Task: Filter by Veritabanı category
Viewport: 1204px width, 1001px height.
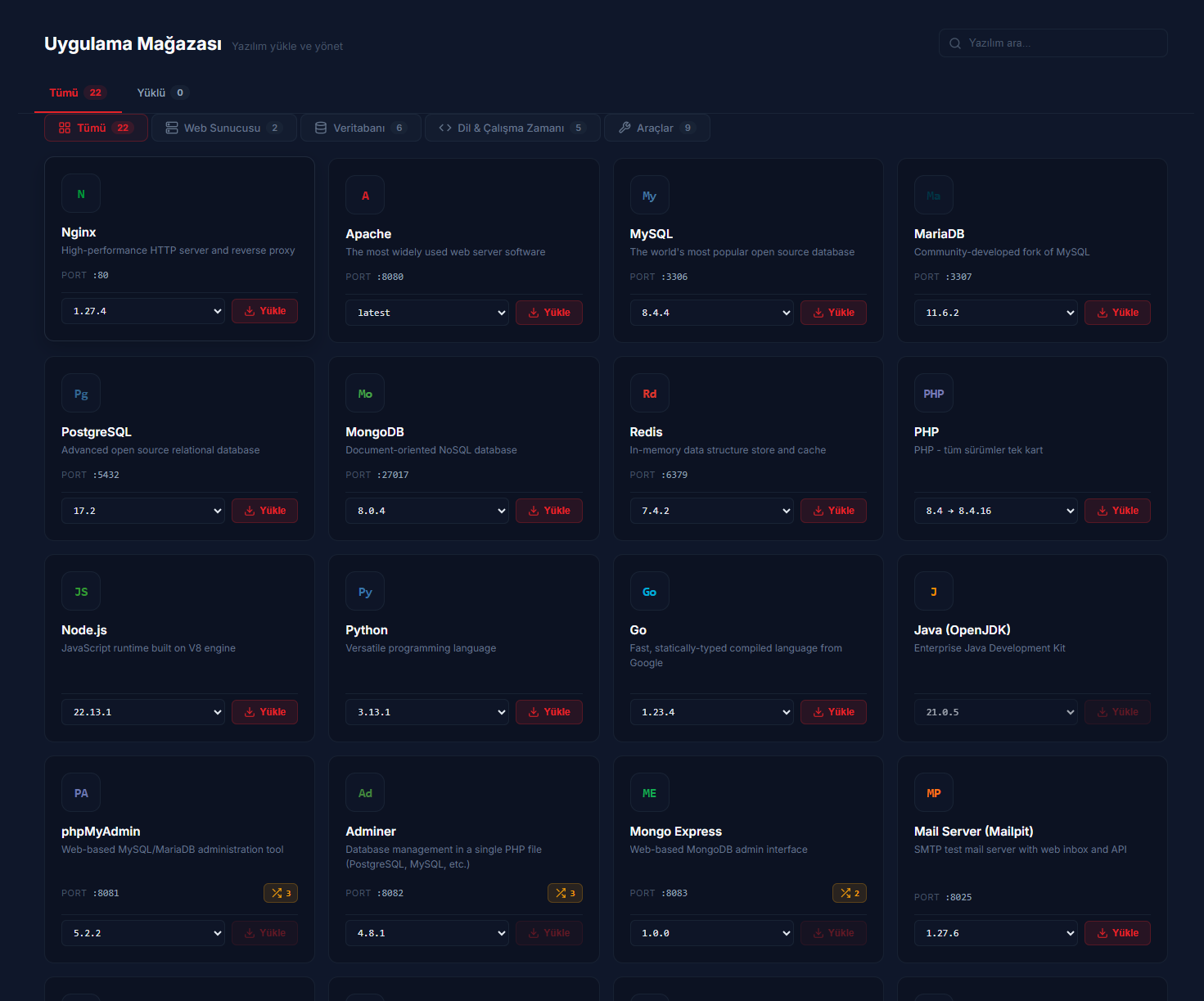Action: pyautogui.click(x=360, y=128)
